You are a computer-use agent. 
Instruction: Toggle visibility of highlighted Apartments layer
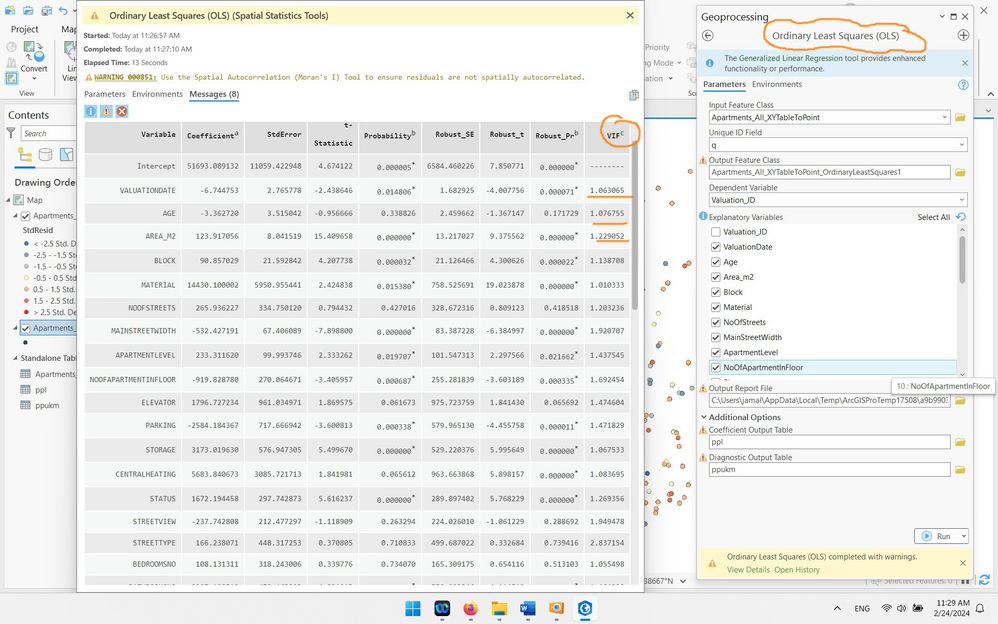coord(25,328)
